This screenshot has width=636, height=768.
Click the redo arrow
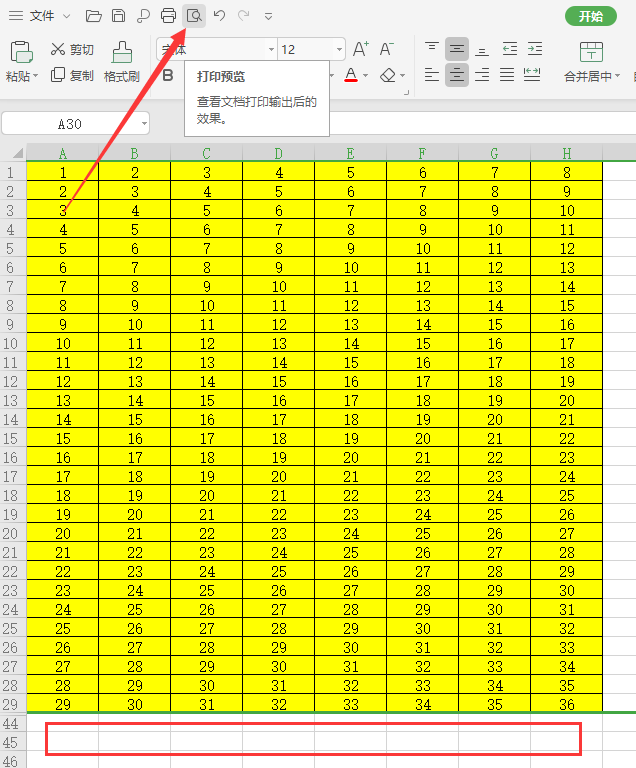click(x=244, y=16)
